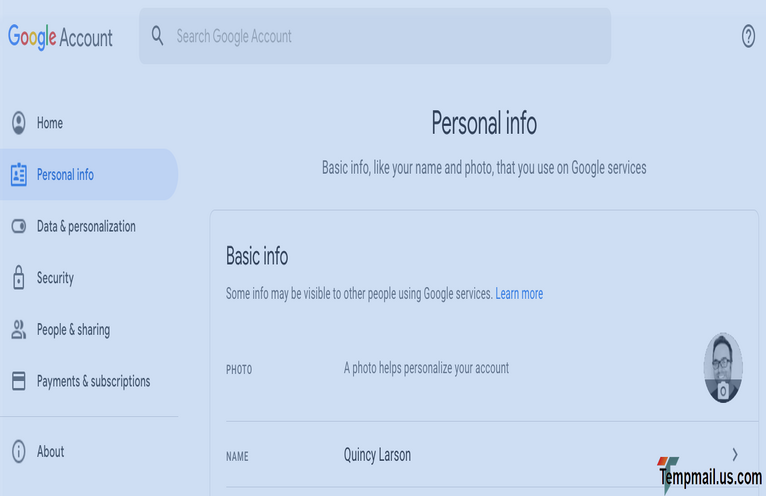Click the profile photo thumbnail
This screenshot has width=766, height=496.
722,368
